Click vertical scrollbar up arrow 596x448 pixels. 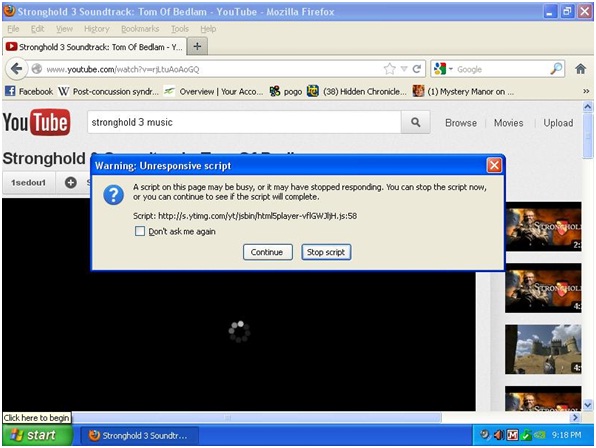[x=588, y=107]
